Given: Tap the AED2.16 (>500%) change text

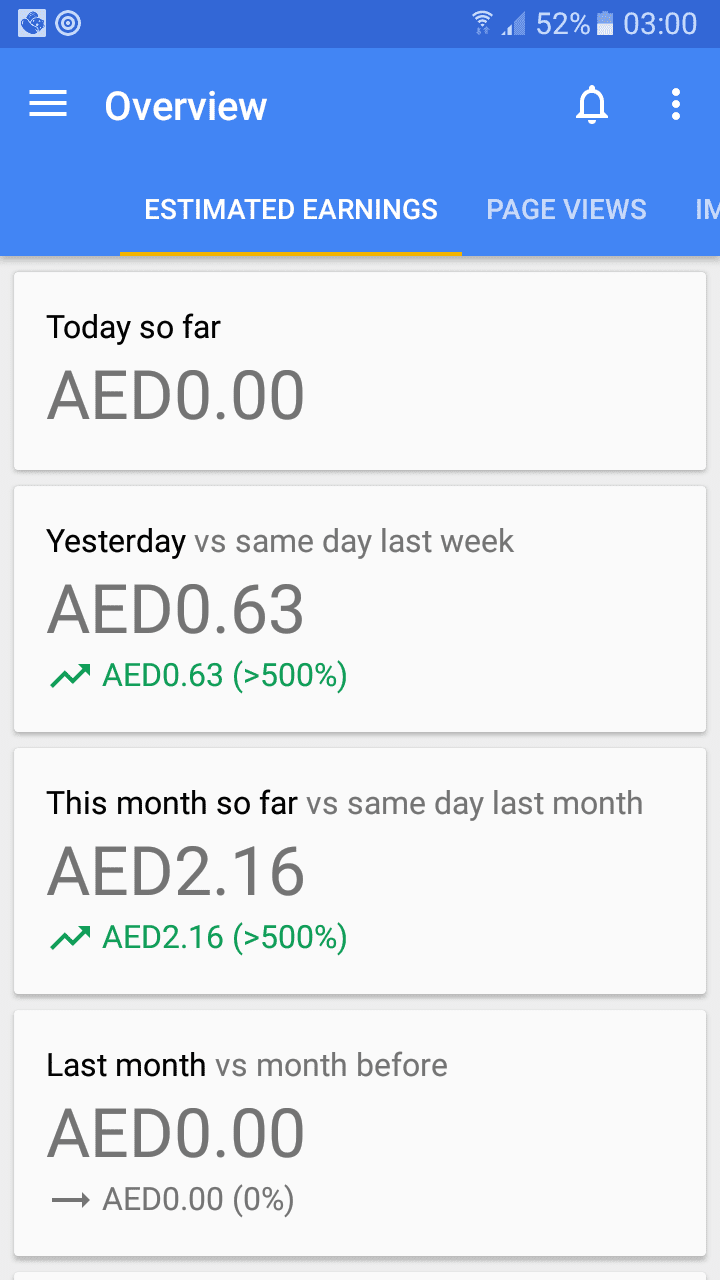Looking at the screenshot, I should tap(225, 939).
